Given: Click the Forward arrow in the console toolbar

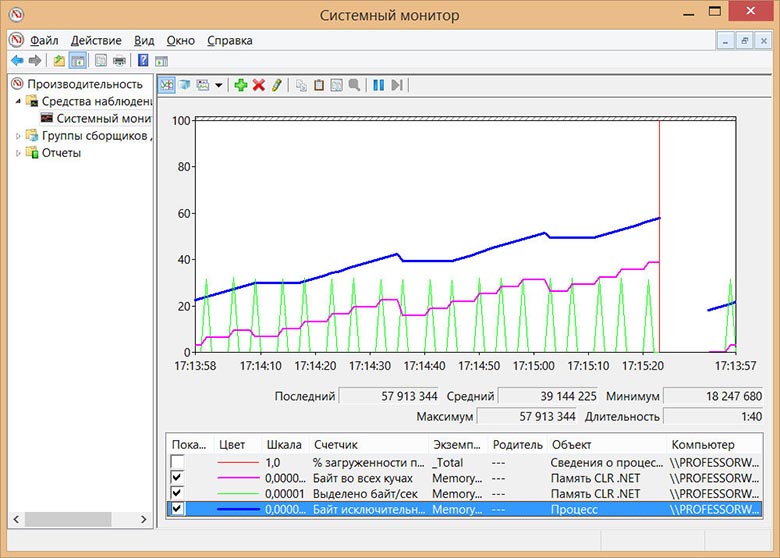Looking at the screenshot, I should click(35, 61).
